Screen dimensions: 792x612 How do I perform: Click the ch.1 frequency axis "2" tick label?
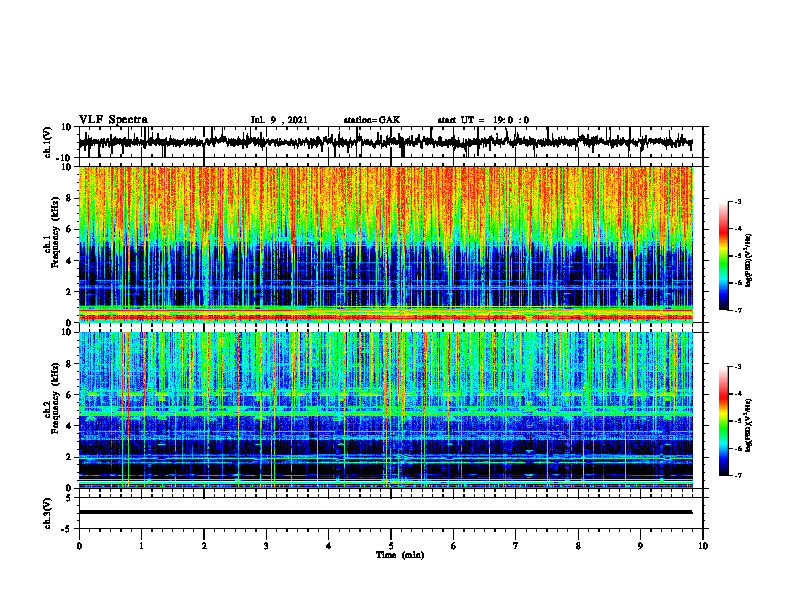point(70,292)
